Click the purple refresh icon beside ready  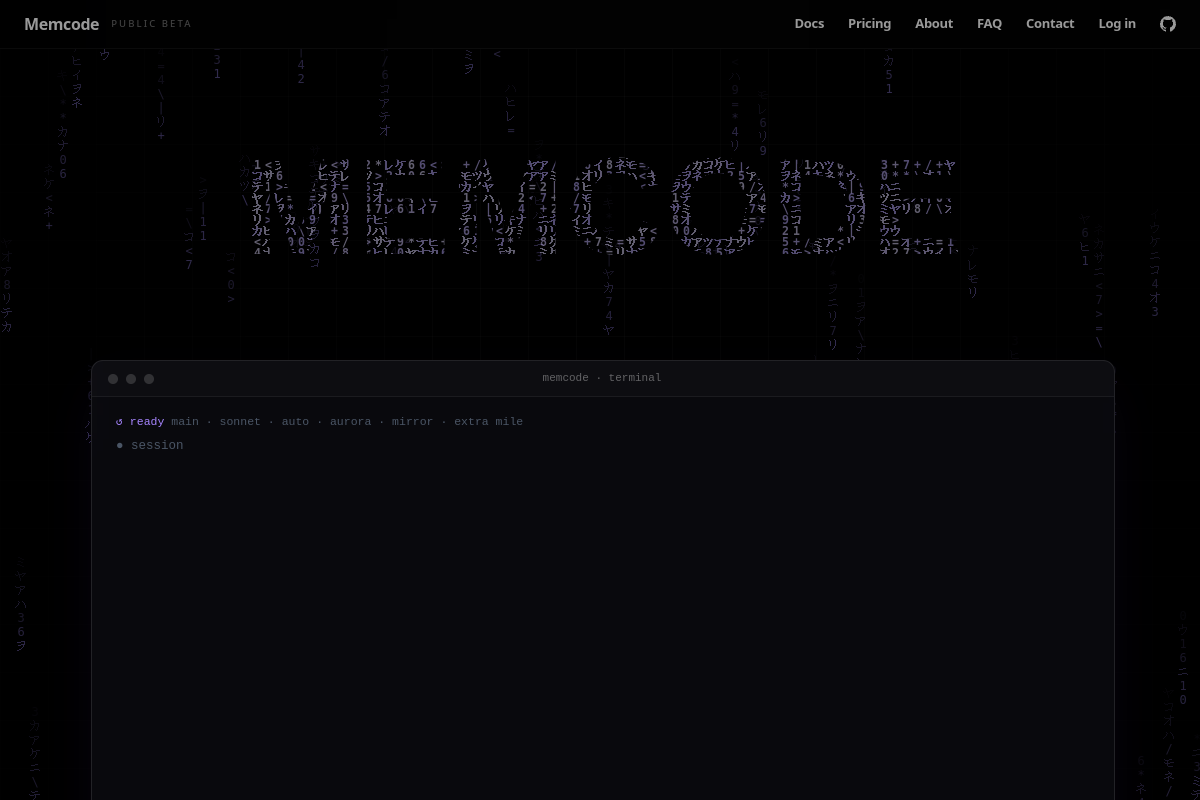click(119, 422)
